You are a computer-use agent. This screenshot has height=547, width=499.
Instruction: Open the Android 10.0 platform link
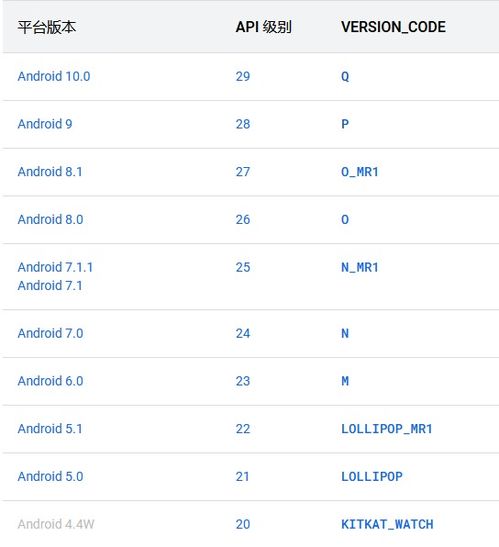(x=54, y=76)
